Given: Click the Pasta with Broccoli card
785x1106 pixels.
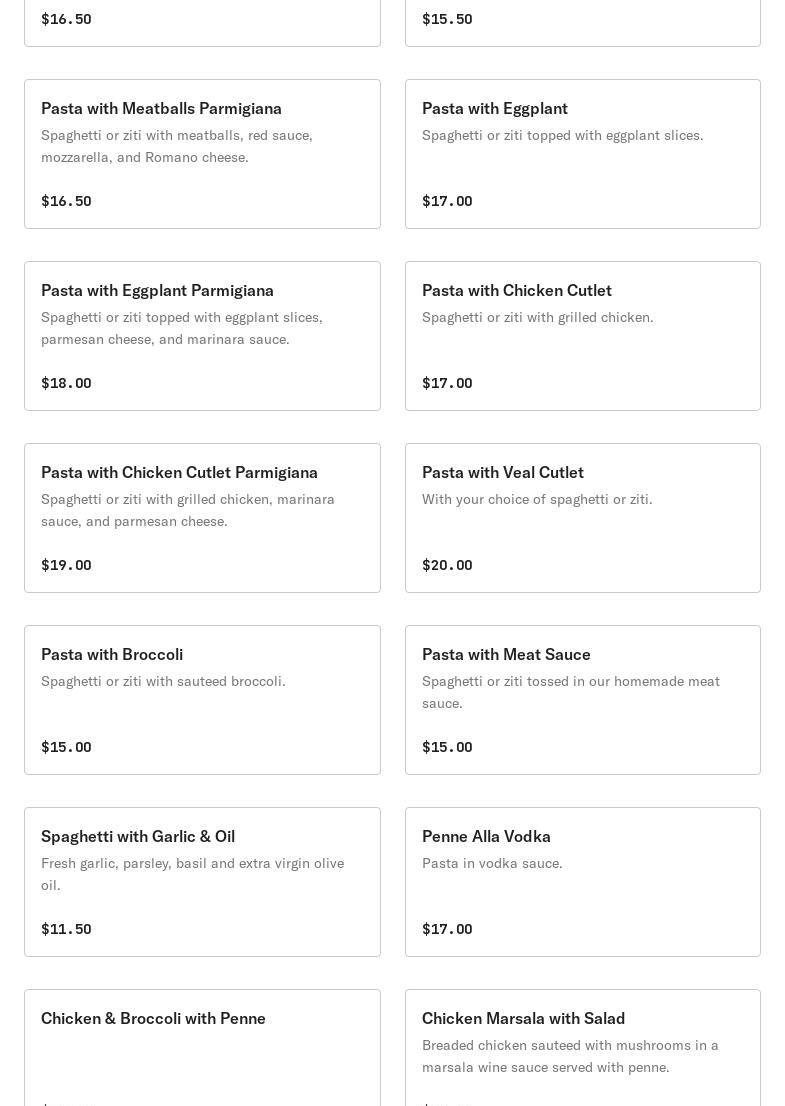Looking at the screenshot, I should [x=202, y=700].
